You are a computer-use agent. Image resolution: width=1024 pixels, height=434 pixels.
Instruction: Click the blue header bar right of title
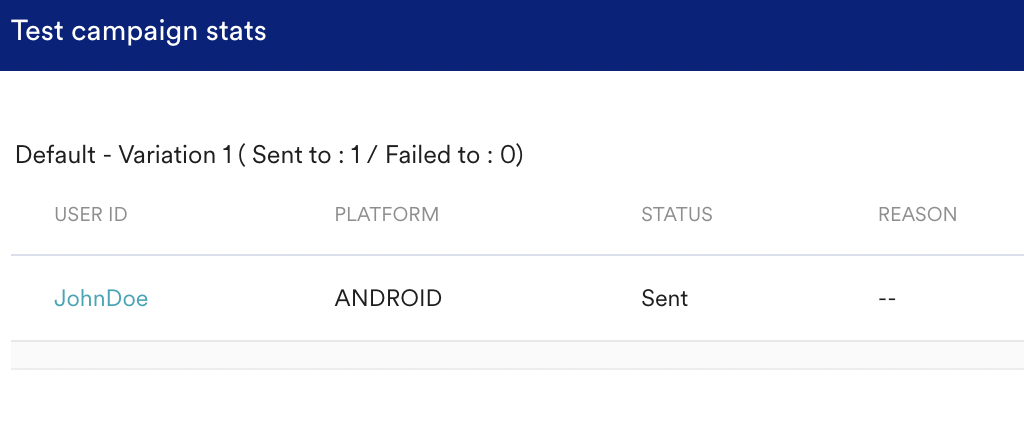(x=650, y=35)
